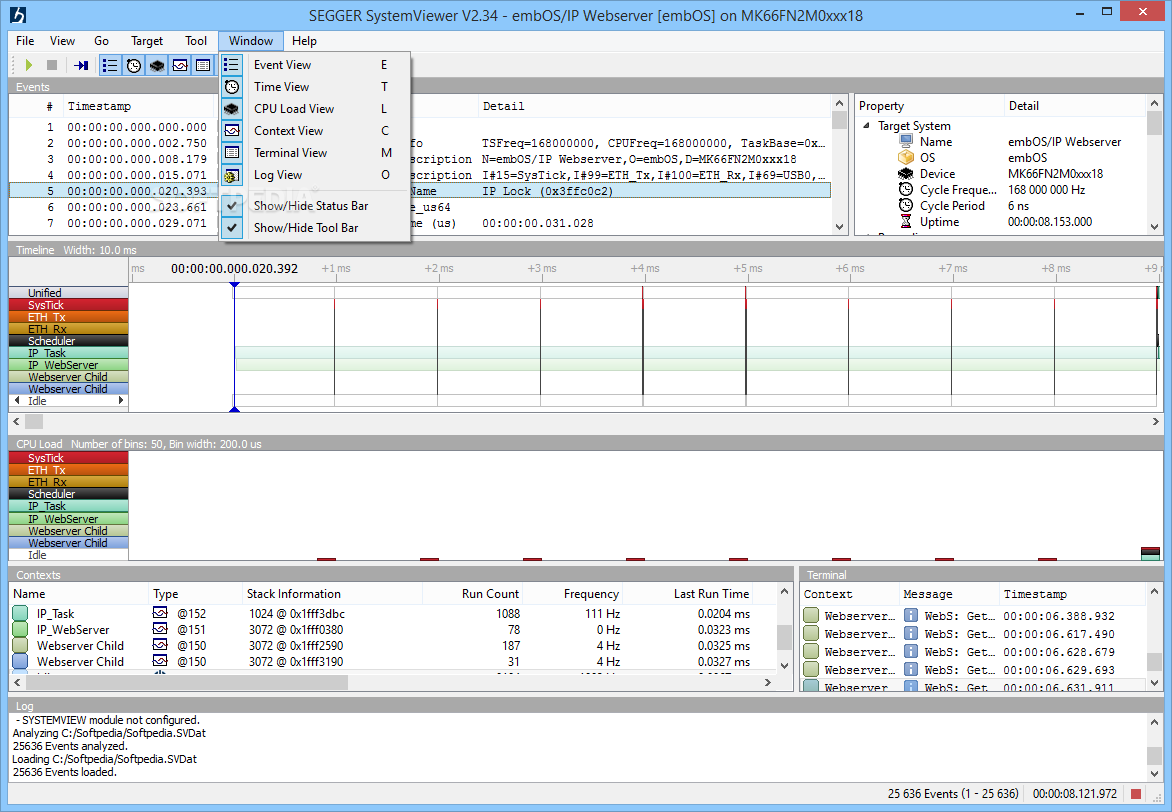Open the View menu

[62, 41]
